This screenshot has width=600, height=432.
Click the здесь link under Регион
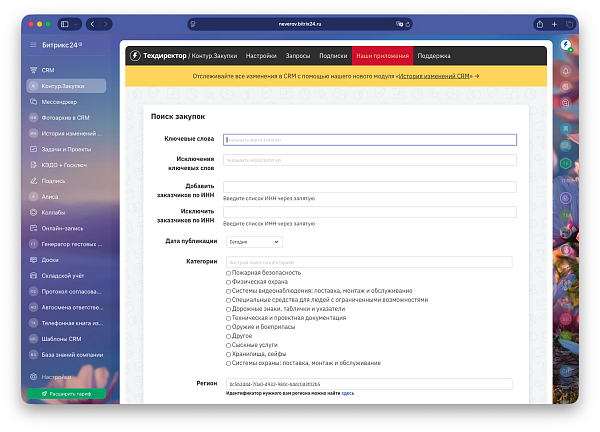[347, 393]
